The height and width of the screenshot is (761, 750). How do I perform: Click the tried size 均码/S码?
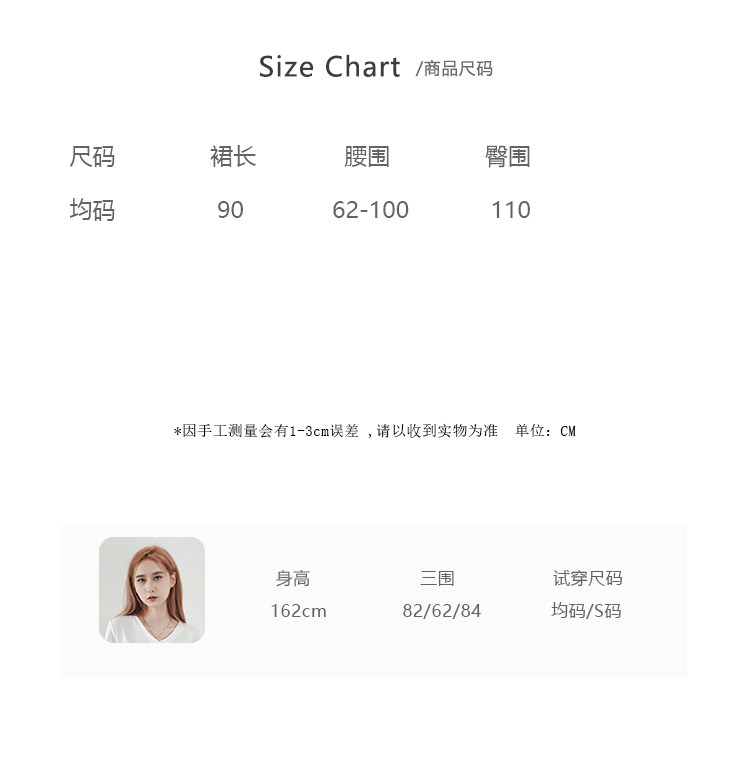point(586,611)
